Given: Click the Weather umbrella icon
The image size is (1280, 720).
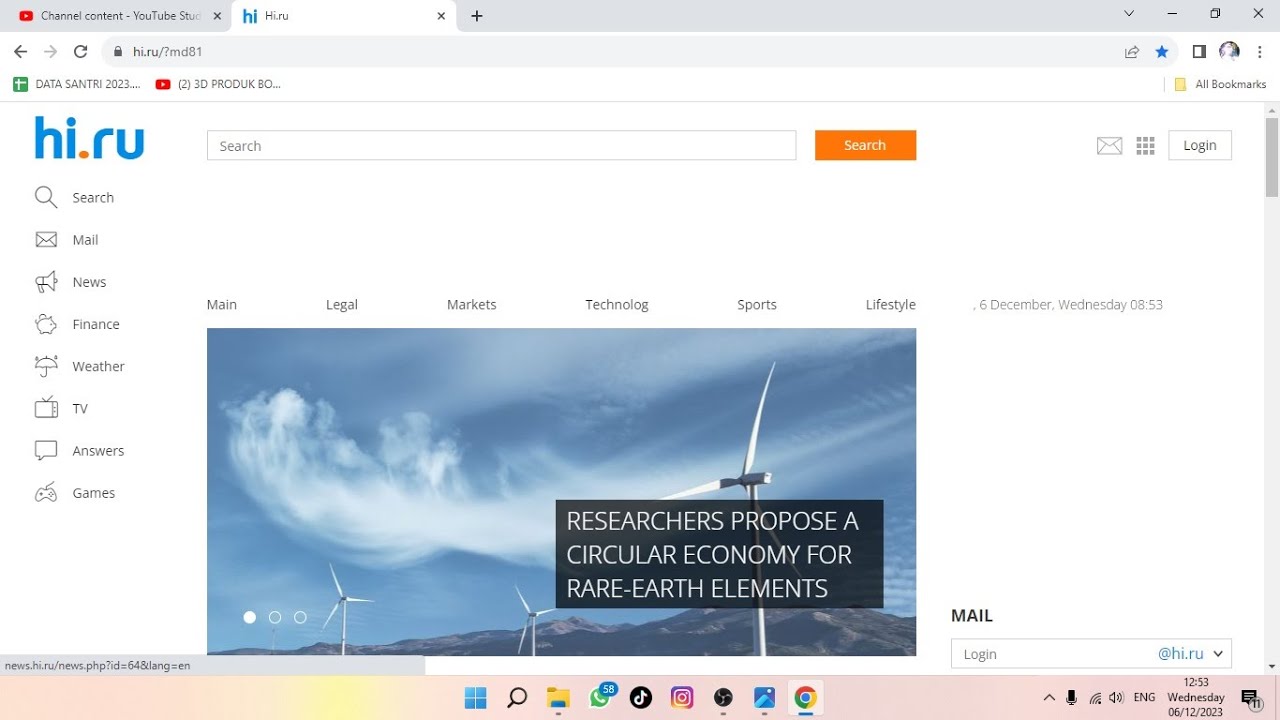Looking at the screenshot, I should [x=46, y=366].
